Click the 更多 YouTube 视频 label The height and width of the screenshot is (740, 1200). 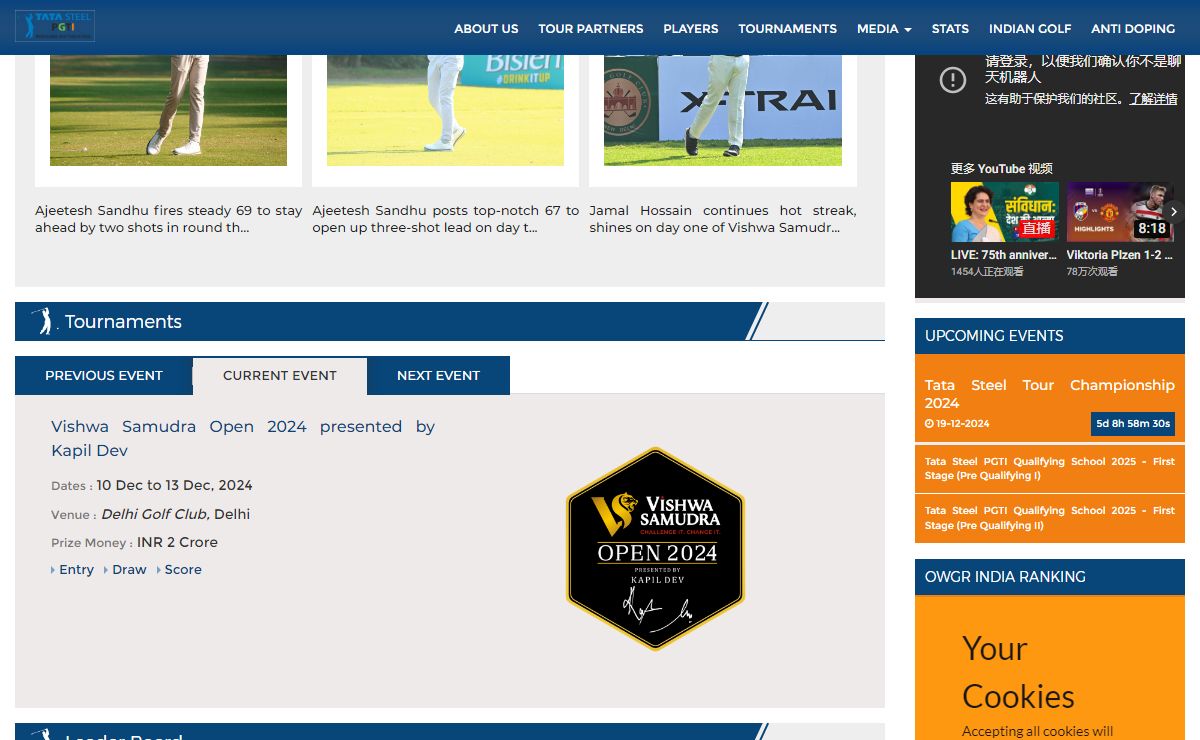click(x=1001, y=168)
